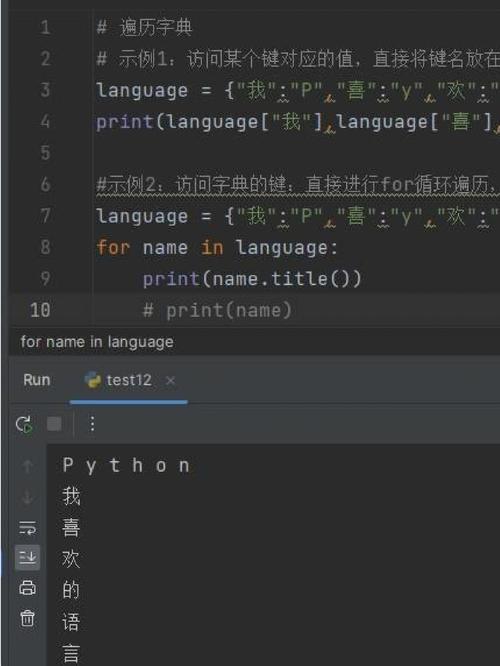Image resolution: width=500 pixels, height=666 pixels.
Task: Click the '我' console output line
Action: click(71, 496)
